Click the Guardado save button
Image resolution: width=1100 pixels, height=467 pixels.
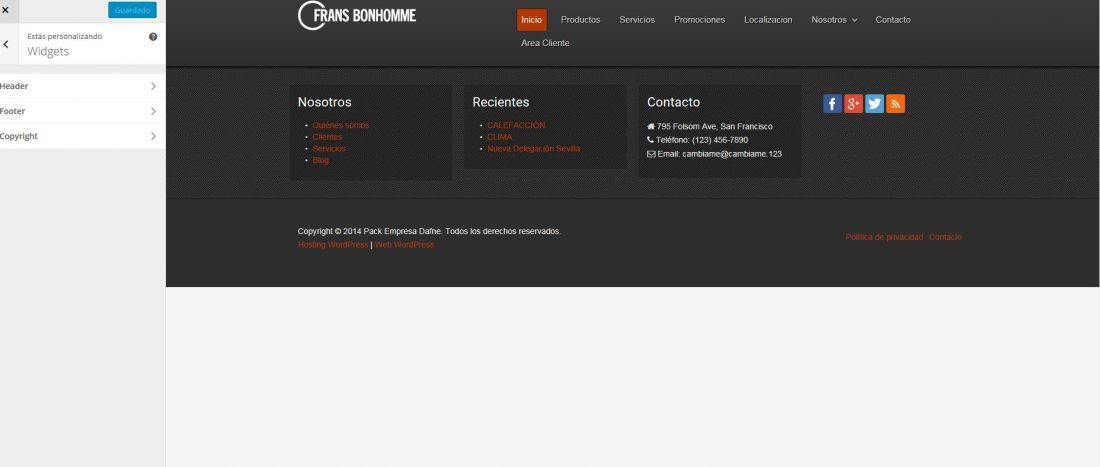pos(132,10)
